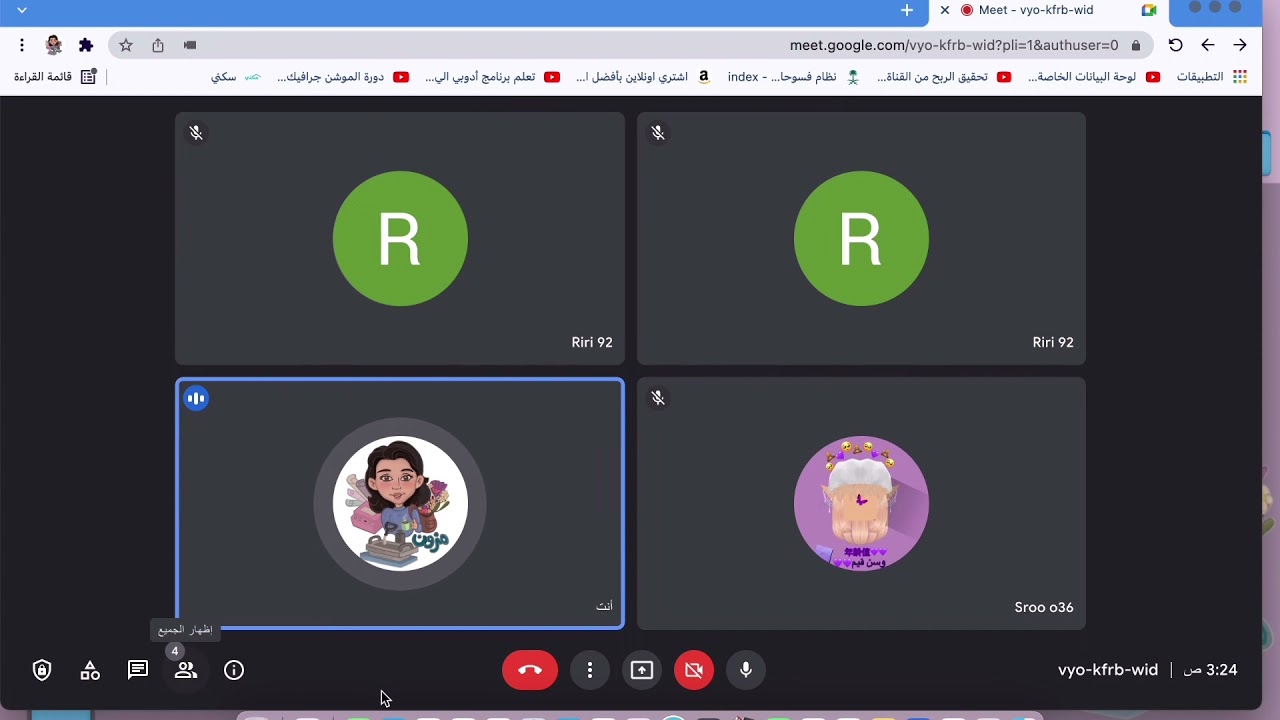Open the Chrome profile avatar
The height and width of the screenshot is (720, 1280).
pos(54,45)
